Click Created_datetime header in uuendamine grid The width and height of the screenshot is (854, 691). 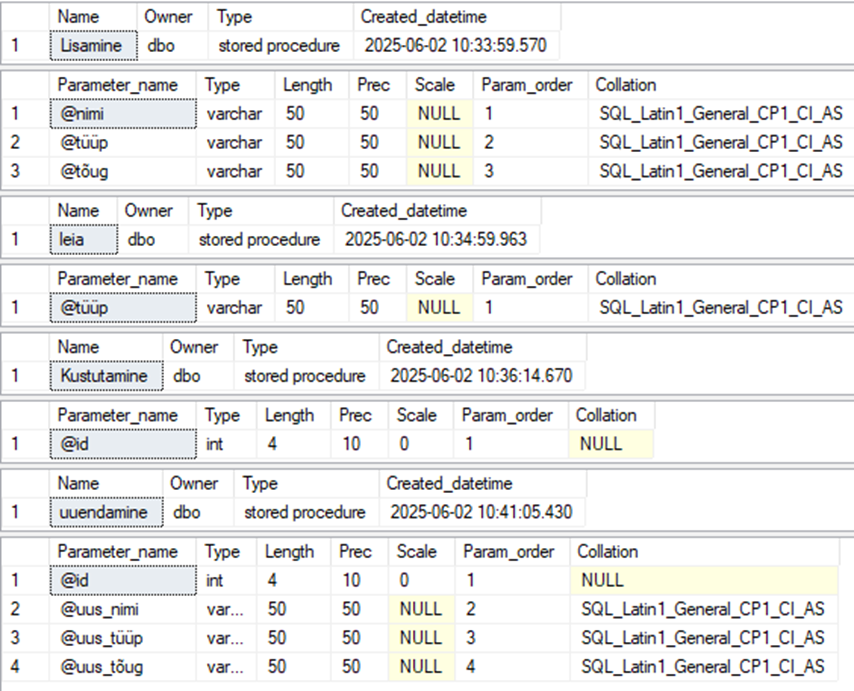click(449, 484)
